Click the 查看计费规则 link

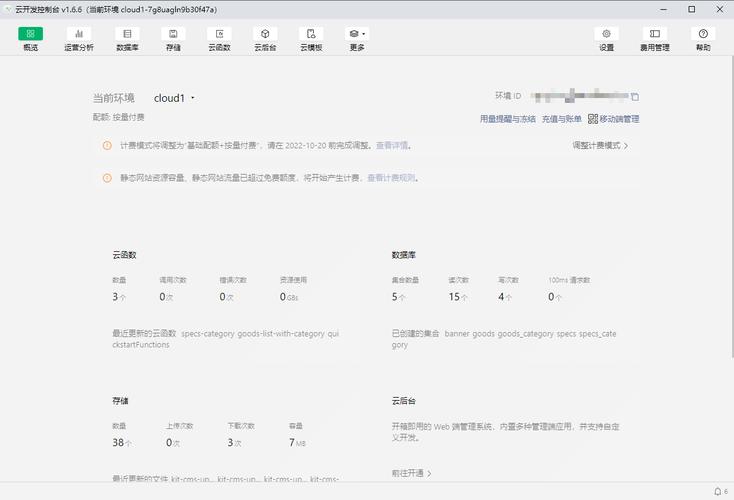(x=391, y=178)
